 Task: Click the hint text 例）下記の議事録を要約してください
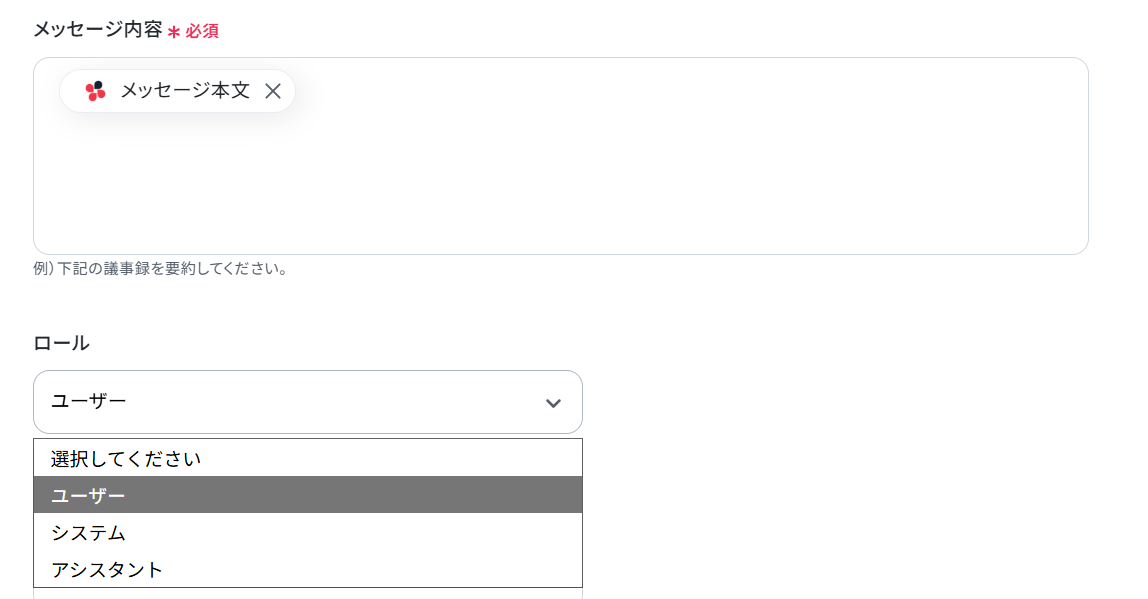(160, 269)
